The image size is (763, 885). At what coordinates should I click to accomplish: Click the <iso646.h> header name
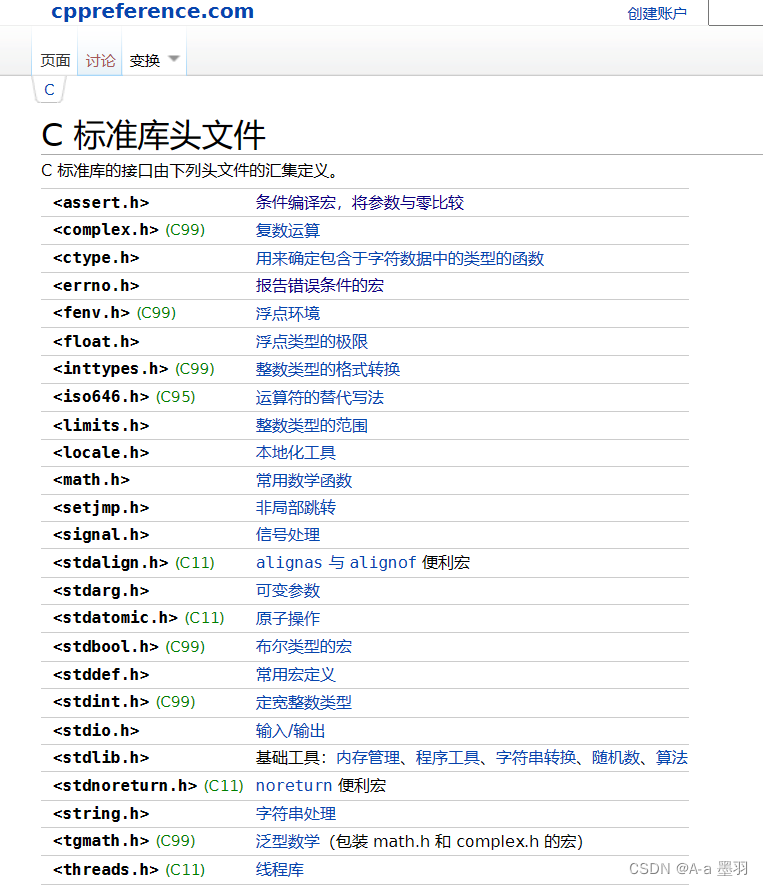pyautogui.click(x=101, y=397)
